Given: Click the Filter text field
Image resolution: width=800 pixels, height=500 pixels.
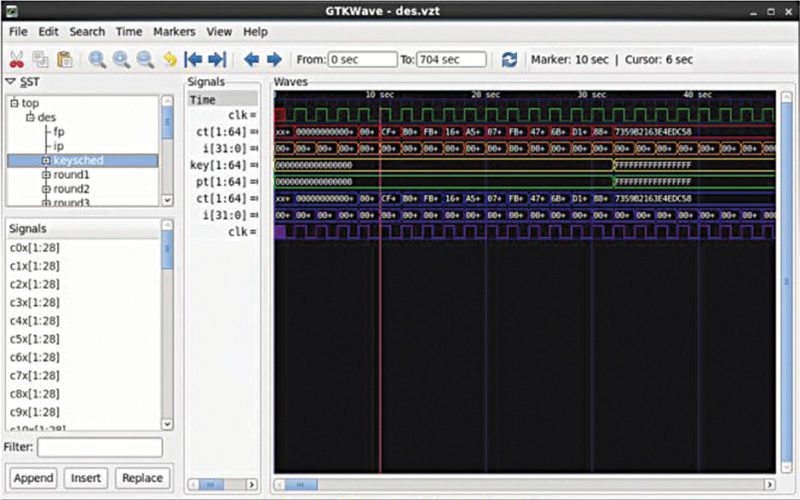Looking at the screenshot, I should 100,447.
